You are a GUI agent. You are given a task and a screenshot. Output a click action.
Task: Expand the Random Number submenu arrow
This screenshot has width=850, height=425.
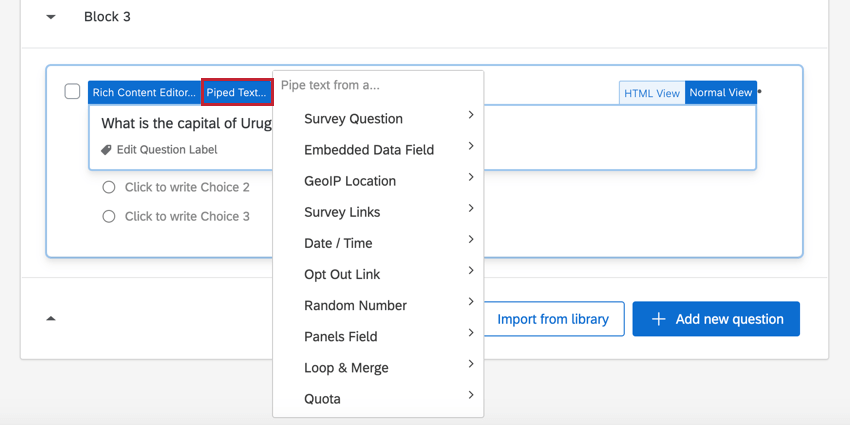coord(471,302)
